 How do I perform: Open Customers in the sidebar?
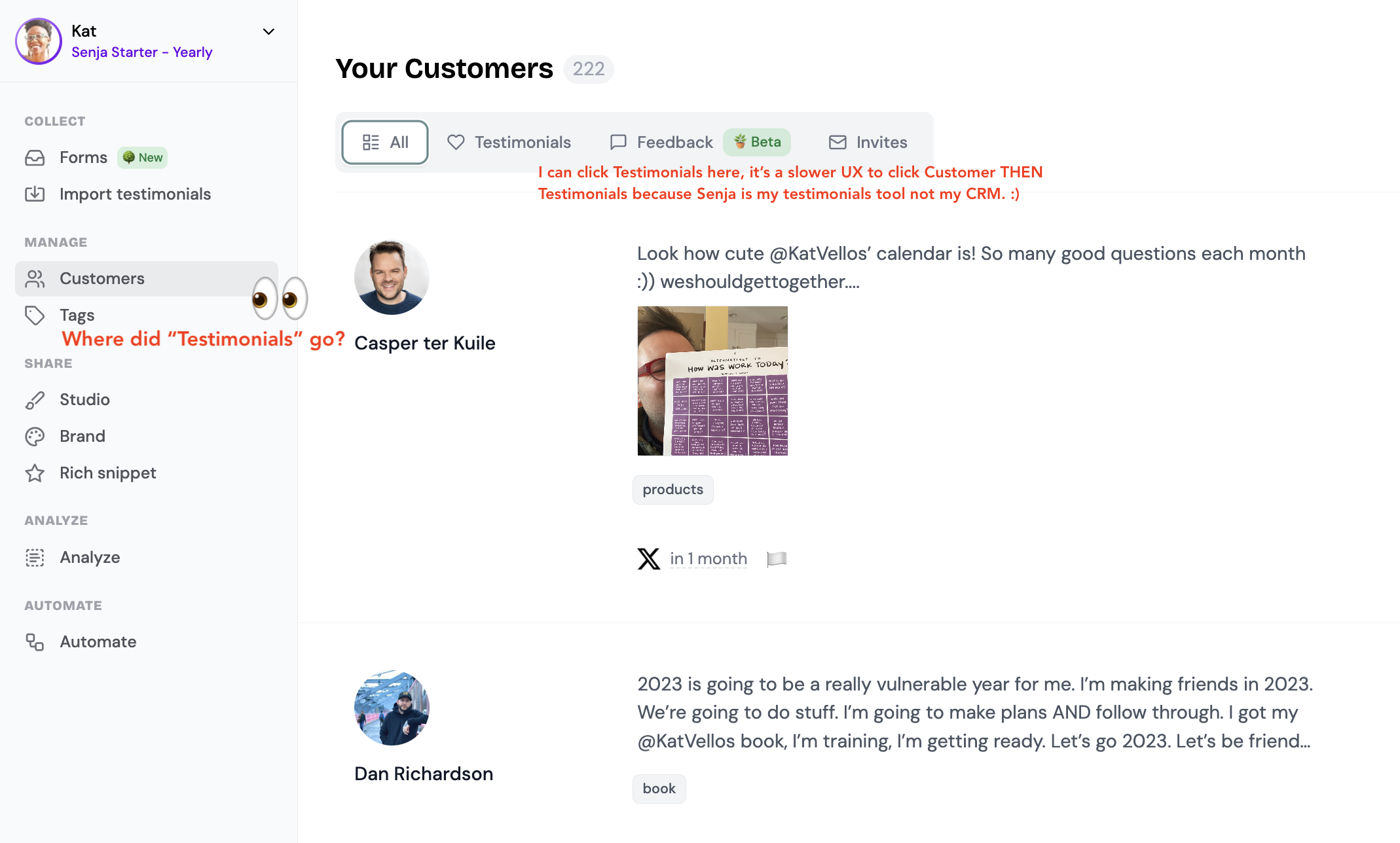click(x=101, y=279)
